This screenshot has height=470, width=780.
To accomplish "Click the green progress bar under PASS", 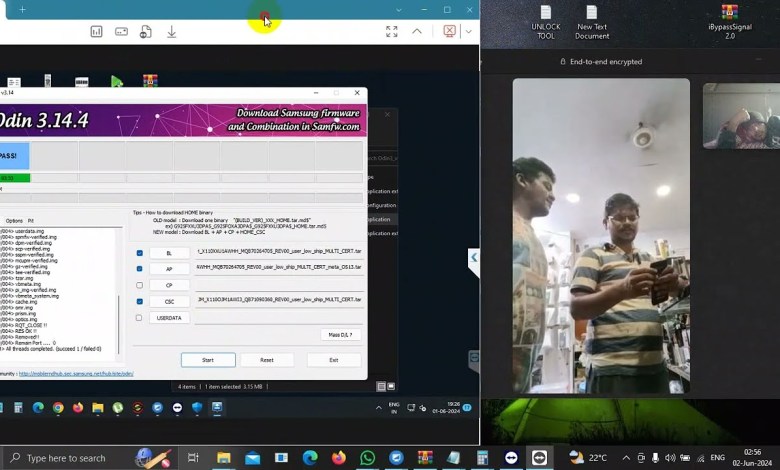I will point(15,178).
